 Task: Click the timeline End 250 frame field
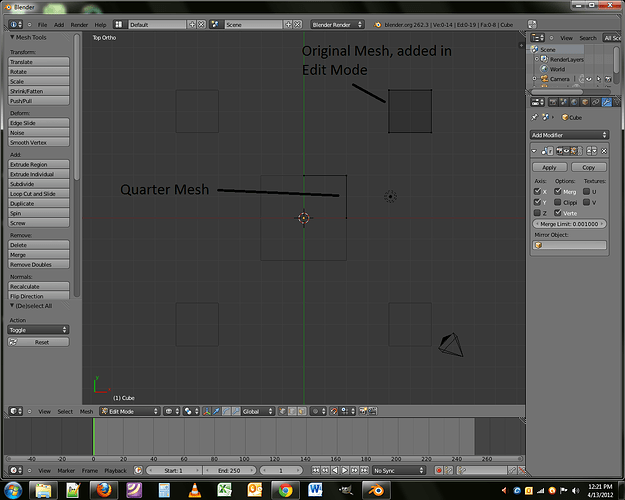point(229,470)
